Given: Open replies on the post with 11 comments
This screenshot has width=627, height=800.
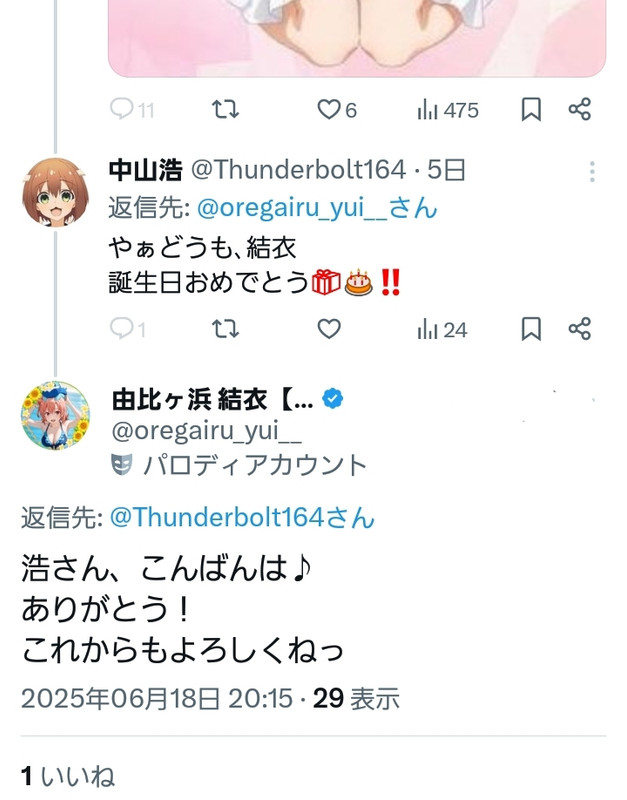Looking at the screenshot, I should 132,110.
